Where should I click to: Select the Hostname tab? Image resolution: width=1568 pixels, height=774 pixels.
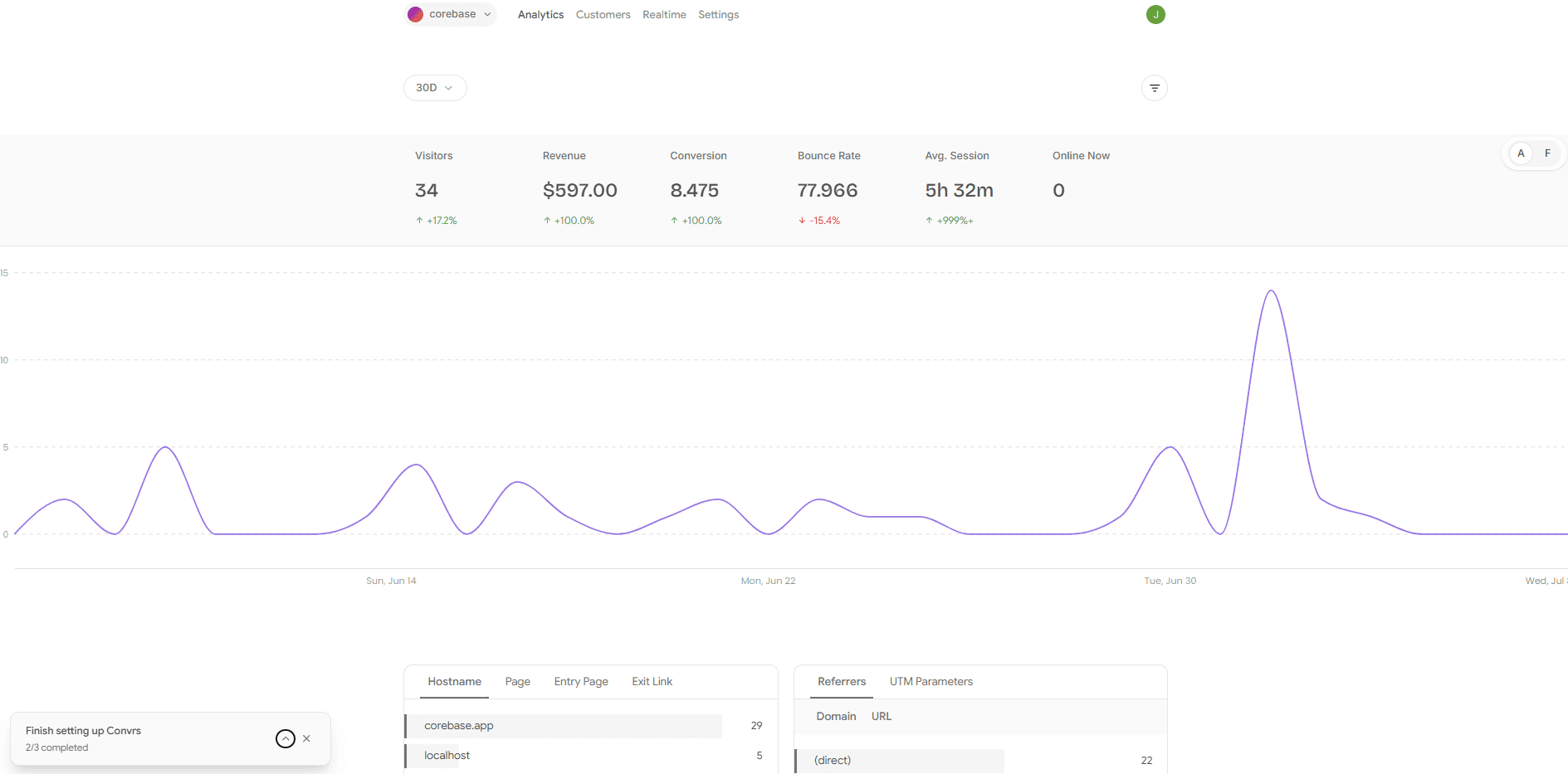(x=454, y=682)
